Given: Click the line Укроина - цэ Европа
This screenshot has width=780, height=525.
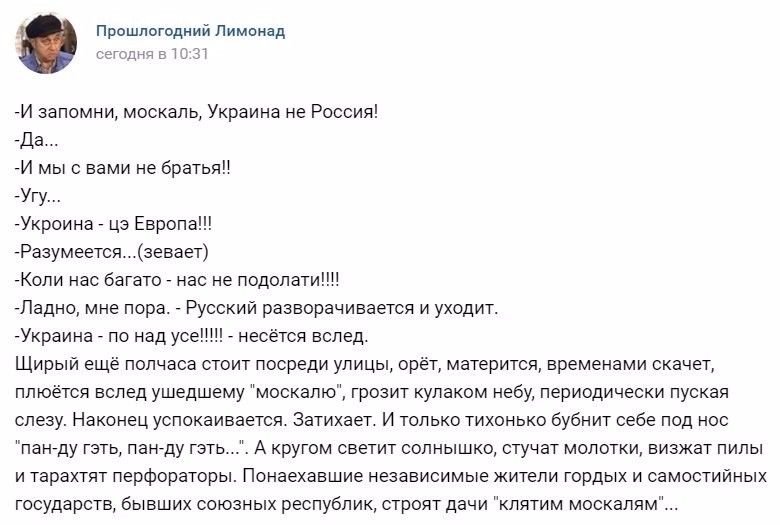Looking at the screenshot, I should tap(113, 223).
